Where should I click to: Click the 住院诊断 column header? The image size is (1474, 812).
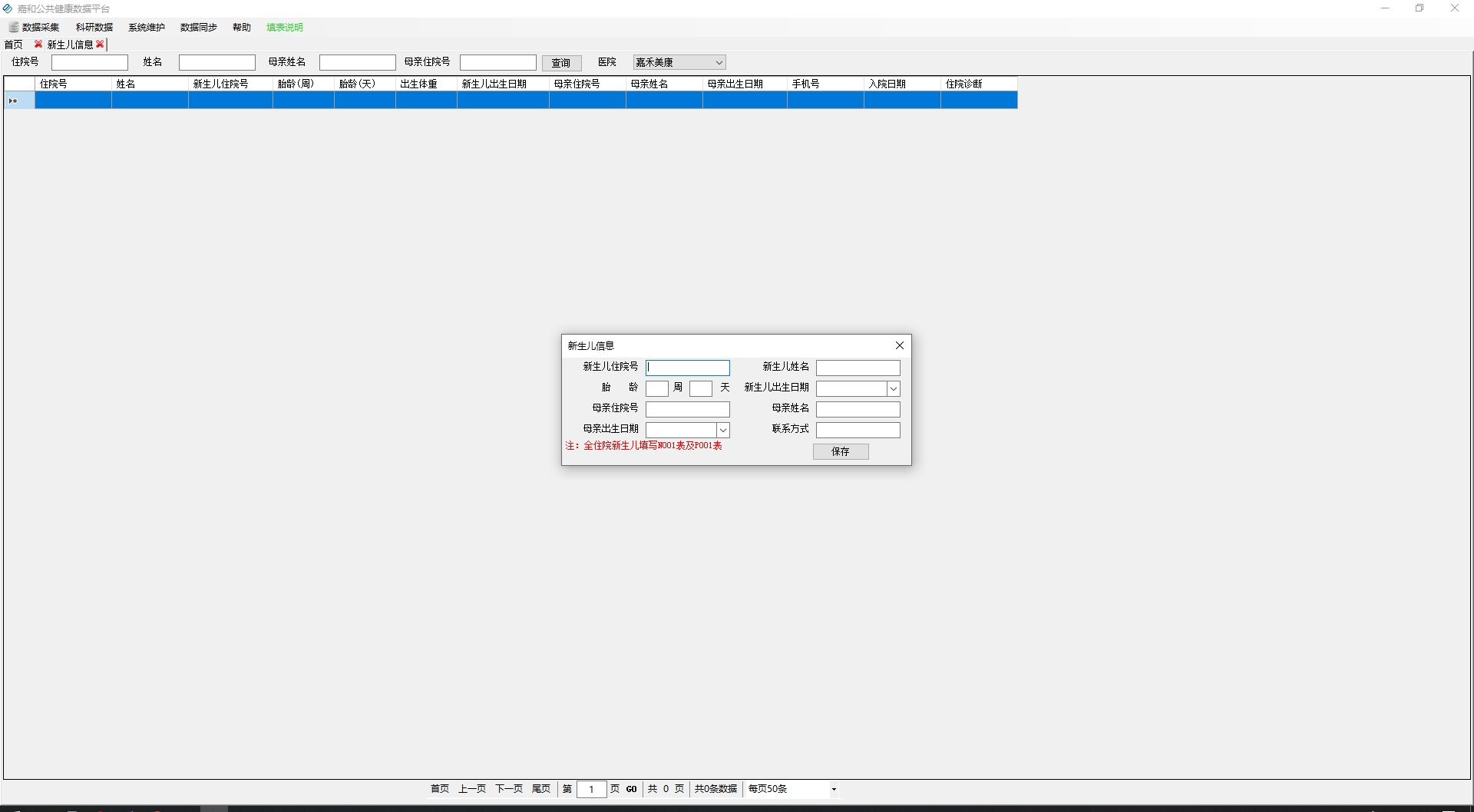979,84
